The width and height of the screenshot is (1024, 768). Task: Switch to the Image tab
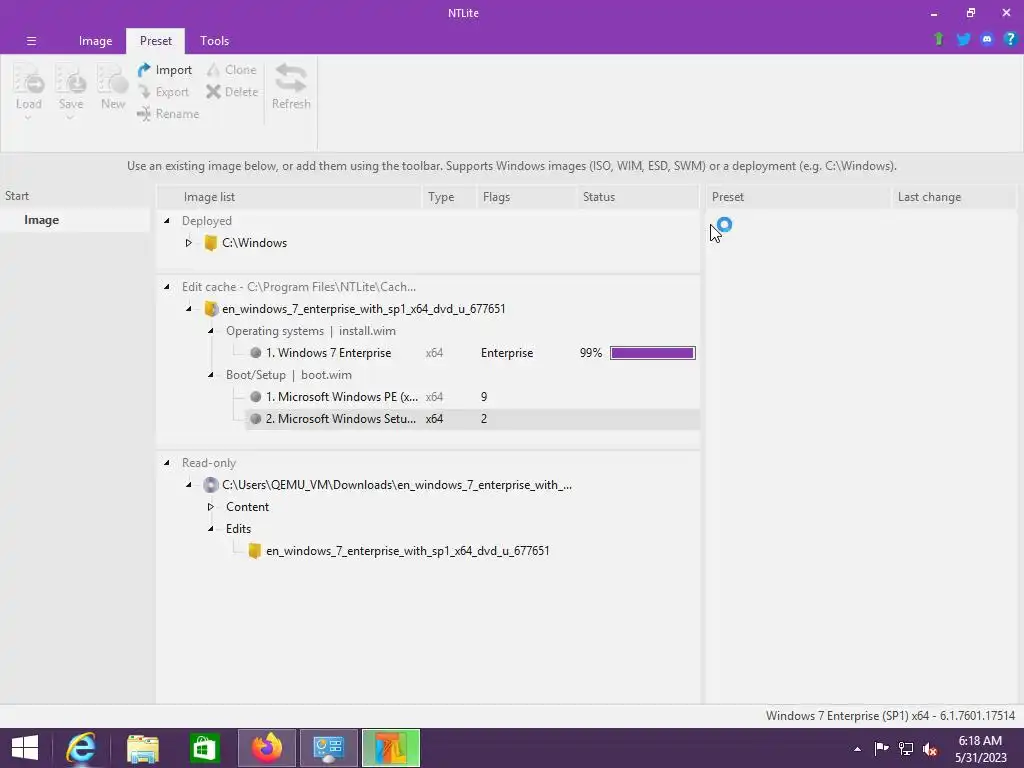pyautogui.click(x=95, y=40)
